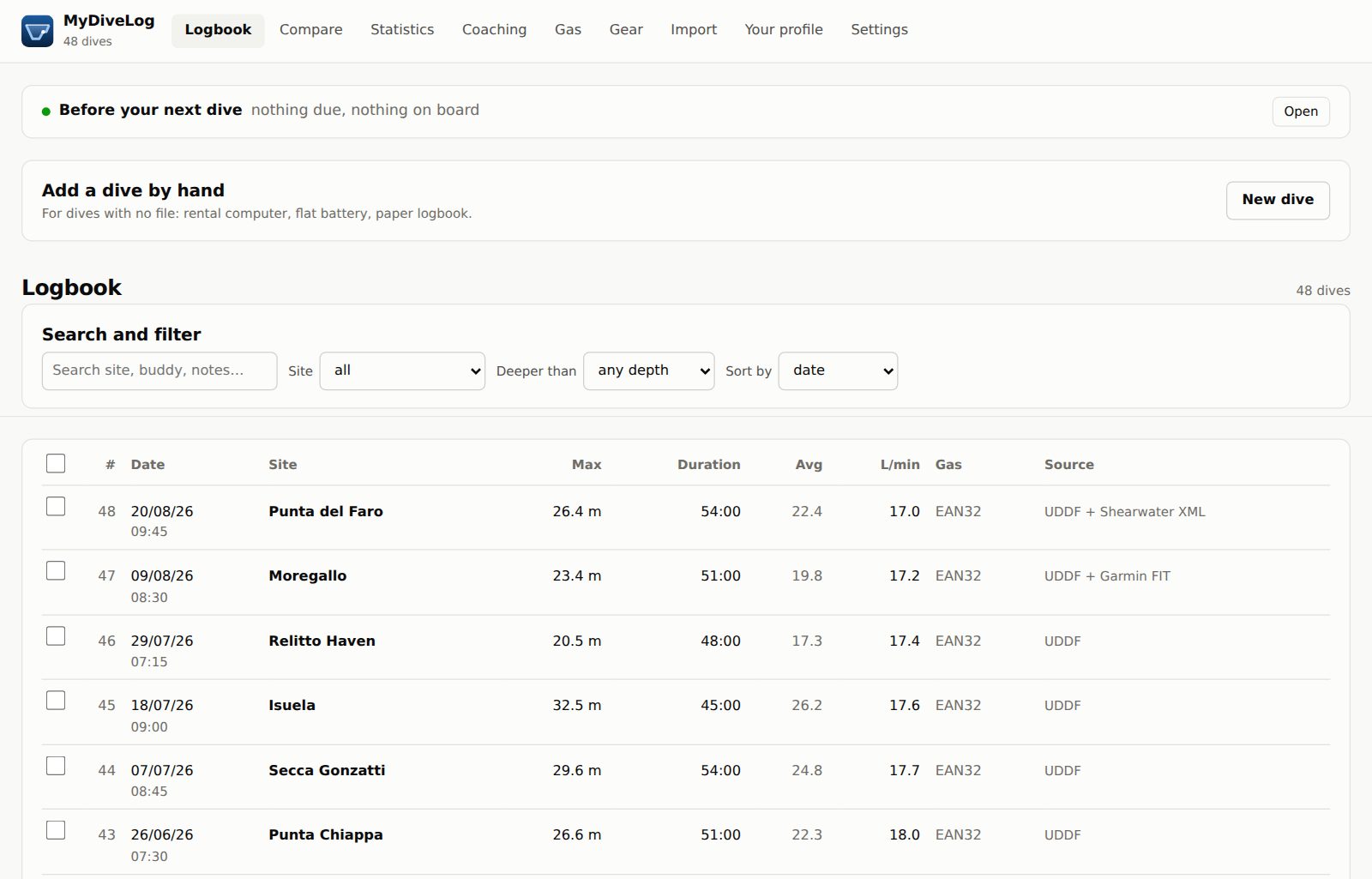1372x879 pixels.
Task: Open the Isuela dive entry
Action: [x=292, y=705]
